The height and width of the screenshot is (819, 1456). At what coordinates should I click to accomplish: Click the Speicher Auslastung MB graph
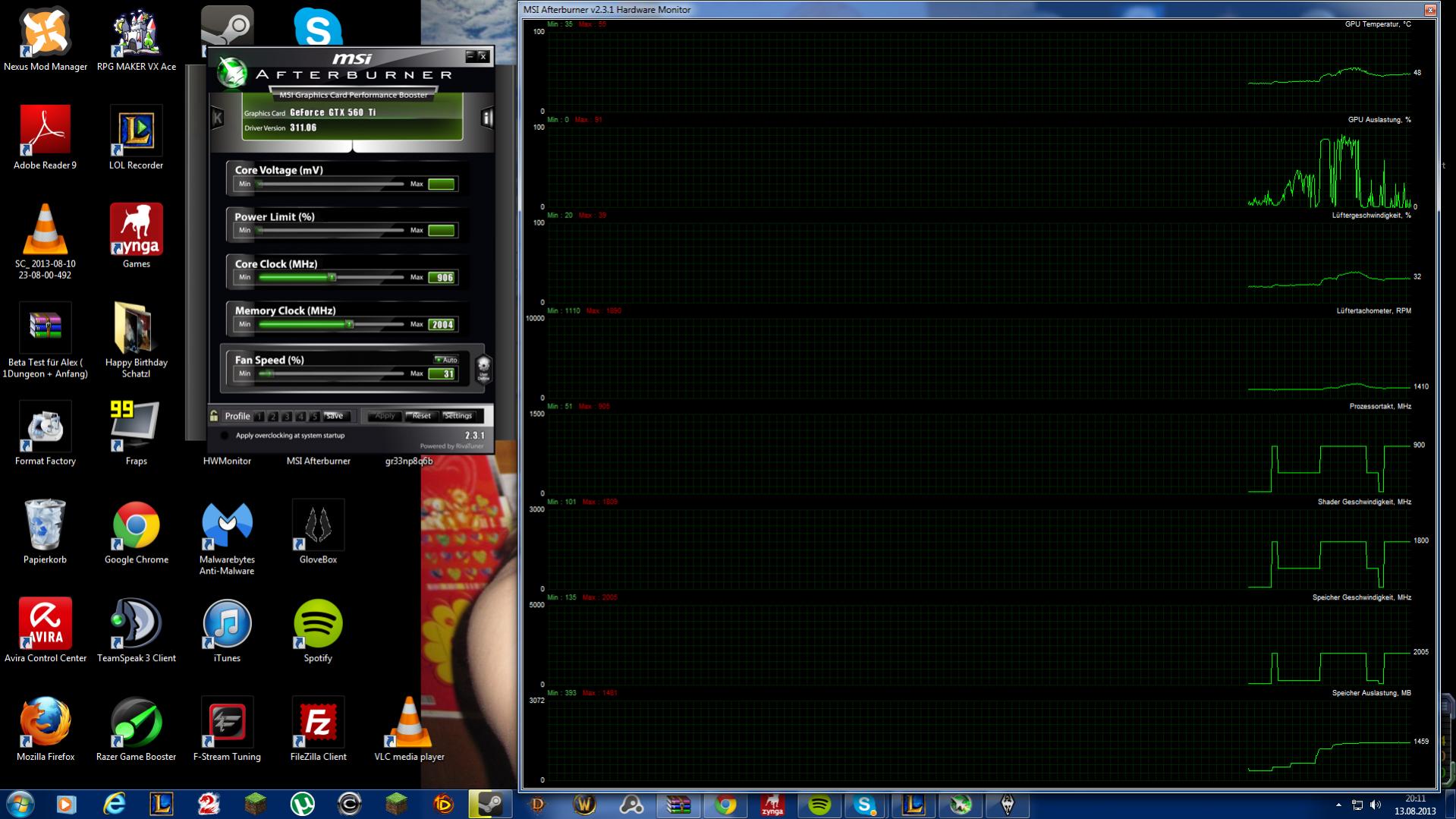coord(979,741)
